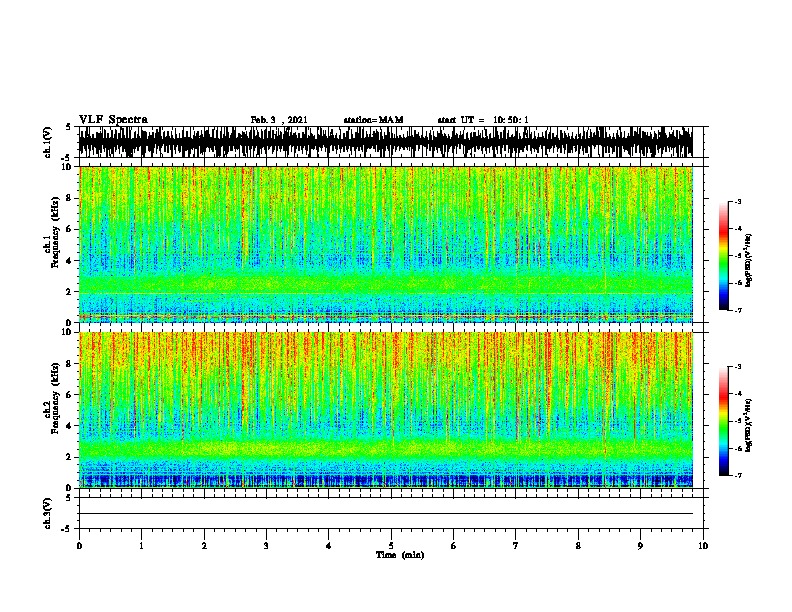792x612 pixels.
Task: Click the 4 tick on time axis
Action: [329, 545]
